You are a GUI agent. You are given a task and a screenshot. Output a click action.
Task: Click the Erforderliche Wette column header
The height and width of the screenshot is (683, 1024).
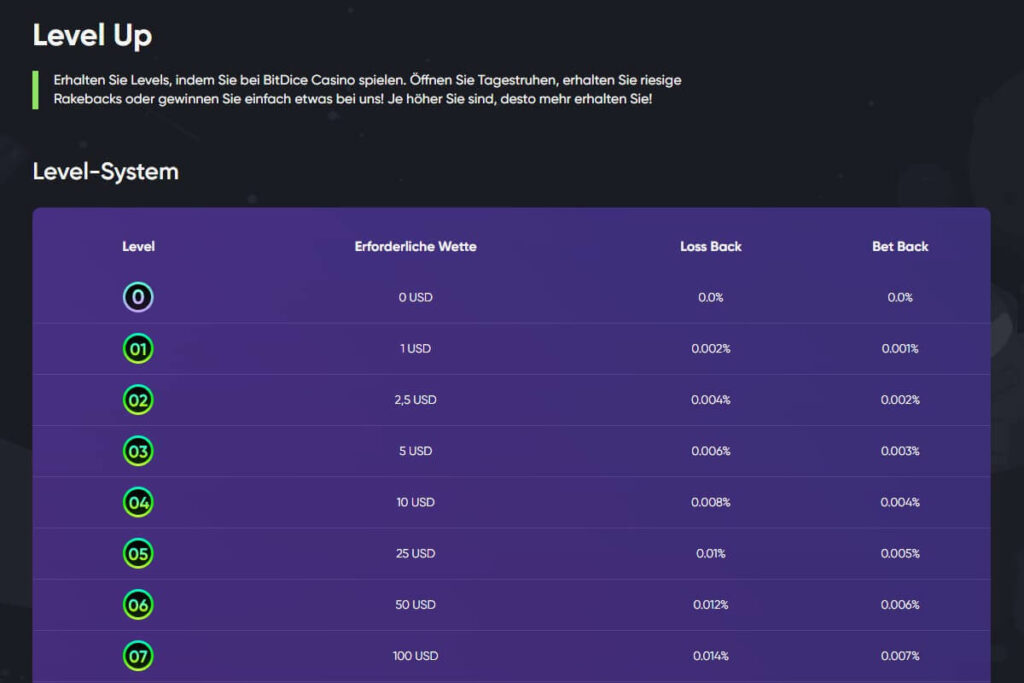click(x=415, y=246)
